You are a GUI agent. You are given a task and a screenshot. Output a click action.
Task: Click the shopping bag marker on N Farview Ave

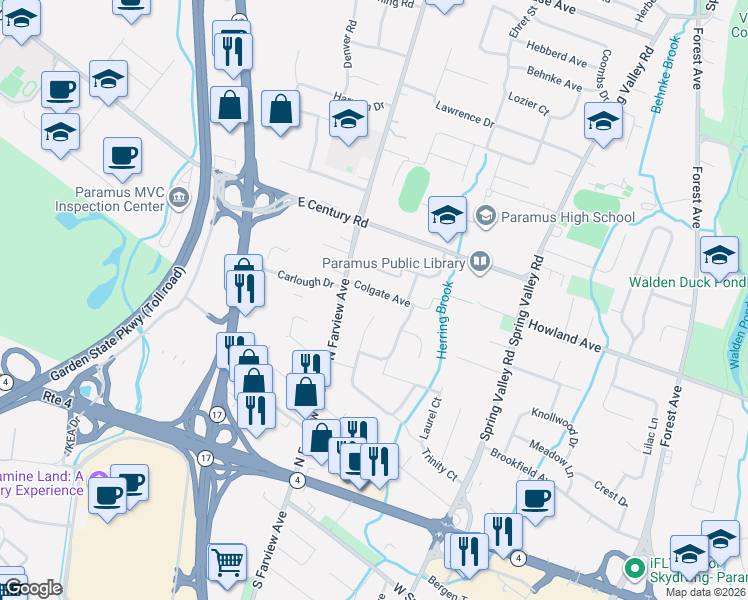click(306, 393)
